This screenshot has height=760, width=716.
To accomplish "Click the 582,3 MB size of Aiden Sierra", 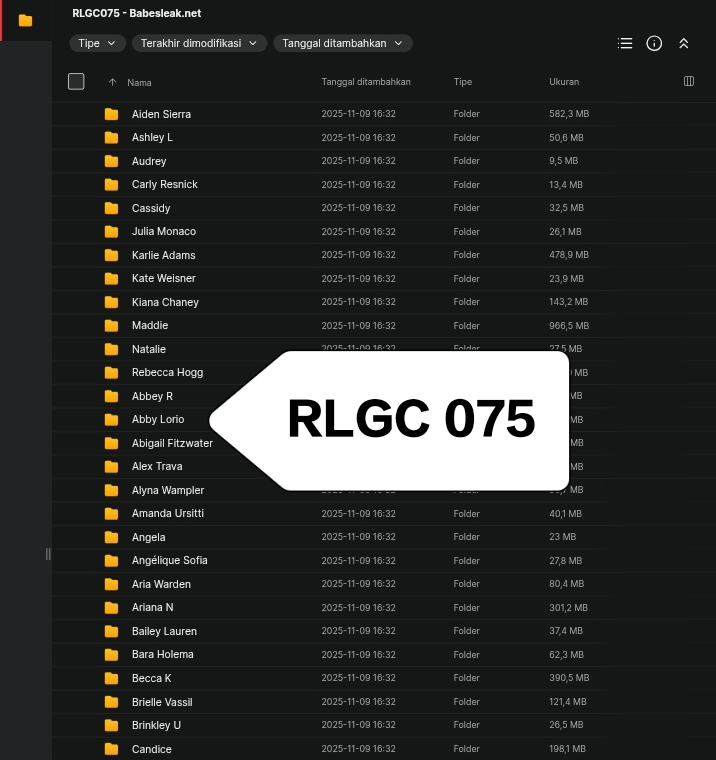I will (569, 113).
